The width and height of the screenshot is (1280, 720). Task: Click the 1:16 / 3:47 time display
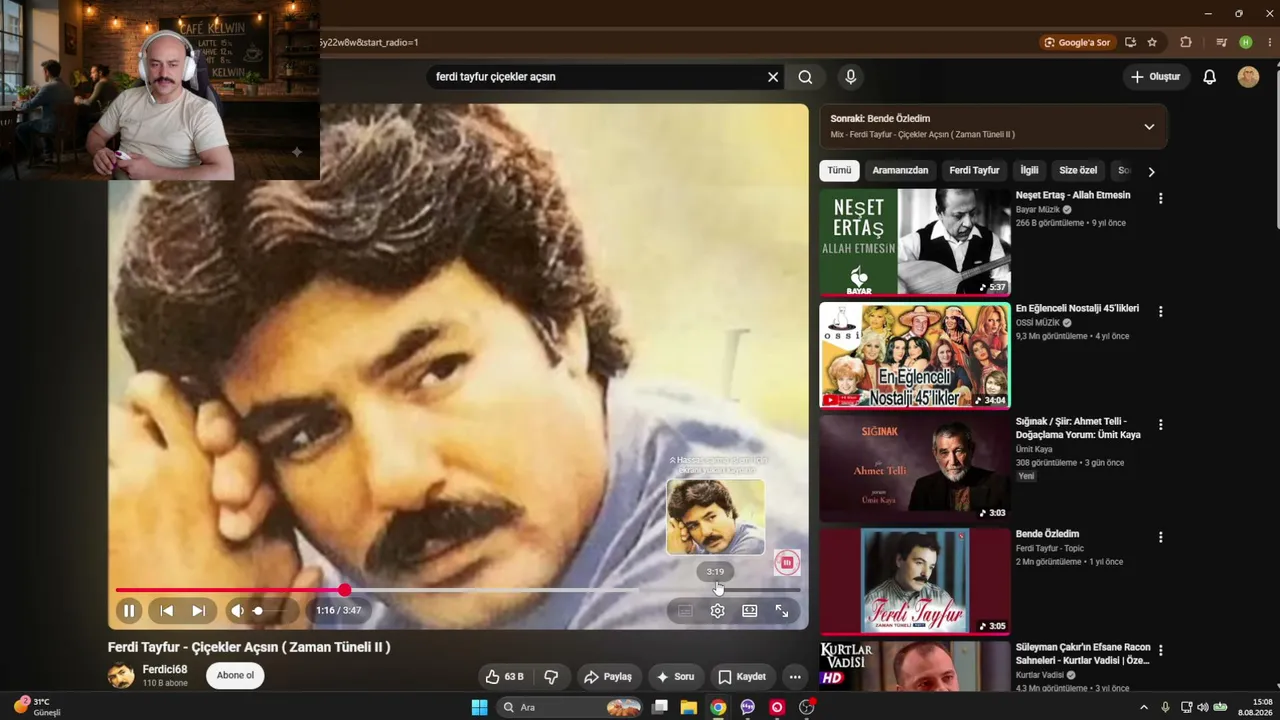pyautogui.click(x=339, y=610)
